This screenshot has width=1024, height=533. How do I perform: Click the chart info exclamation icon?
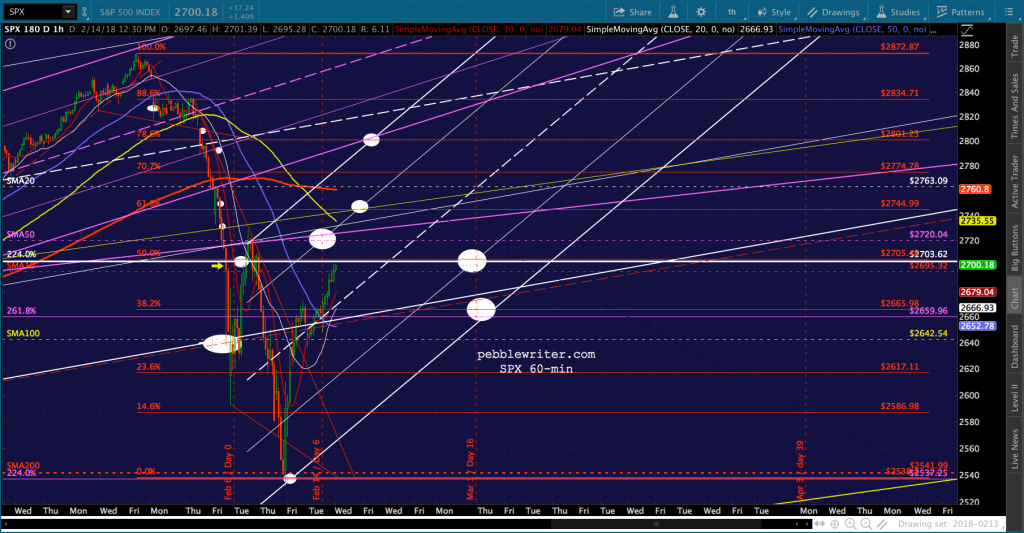10,44
